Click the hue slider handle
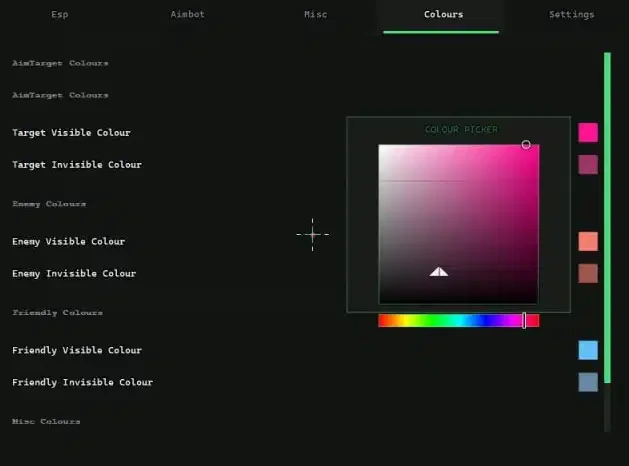This screenshot has height=466, width=629. [524, 320]
